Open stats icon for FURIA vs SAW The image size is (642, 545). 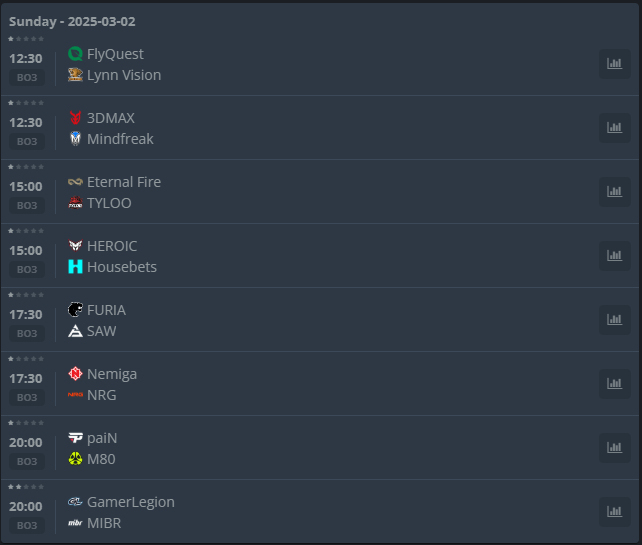click(x=614, y=320)
